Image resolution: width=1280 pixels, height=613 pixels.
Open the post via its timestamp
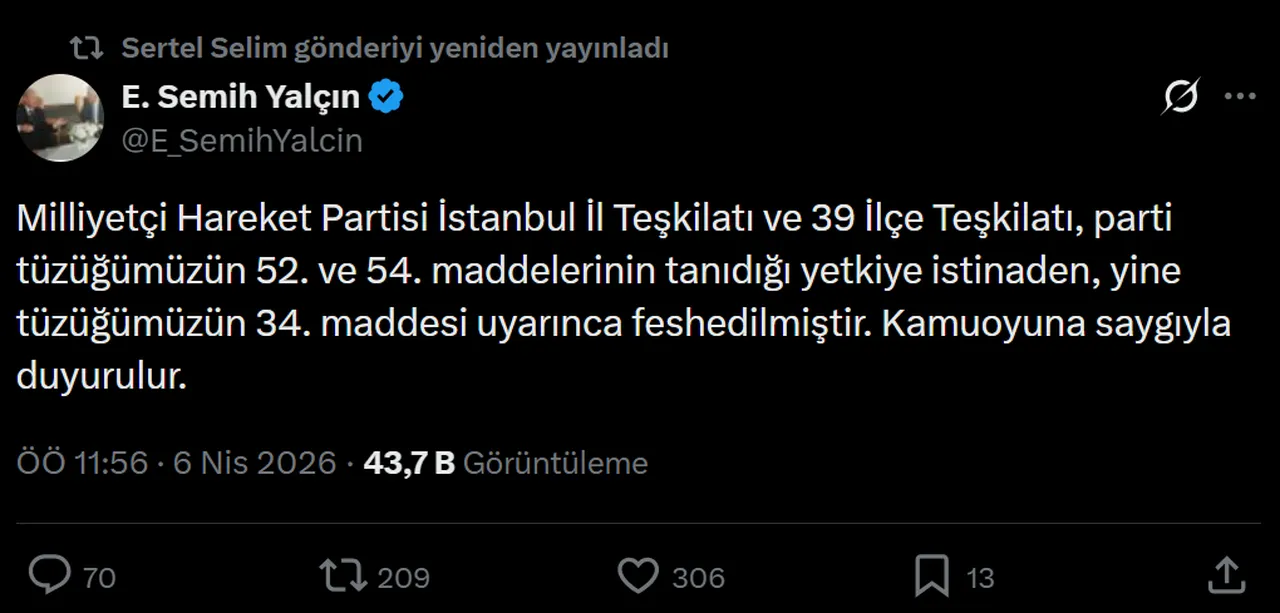click(x=175, y=462)
